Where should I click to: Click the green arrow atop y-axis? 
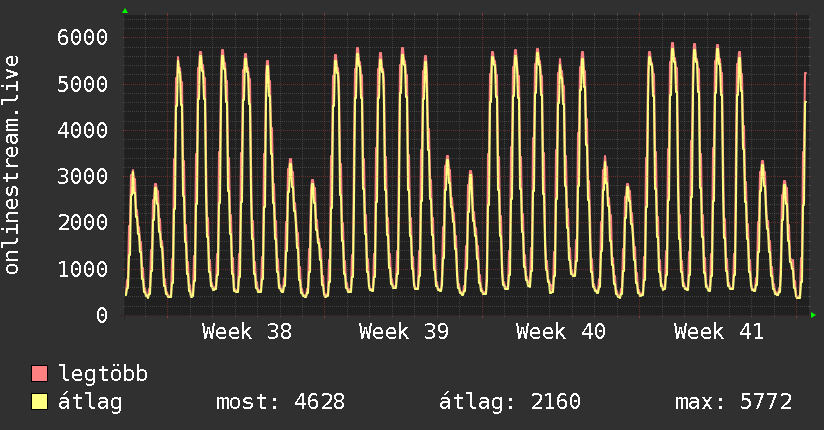125,11
